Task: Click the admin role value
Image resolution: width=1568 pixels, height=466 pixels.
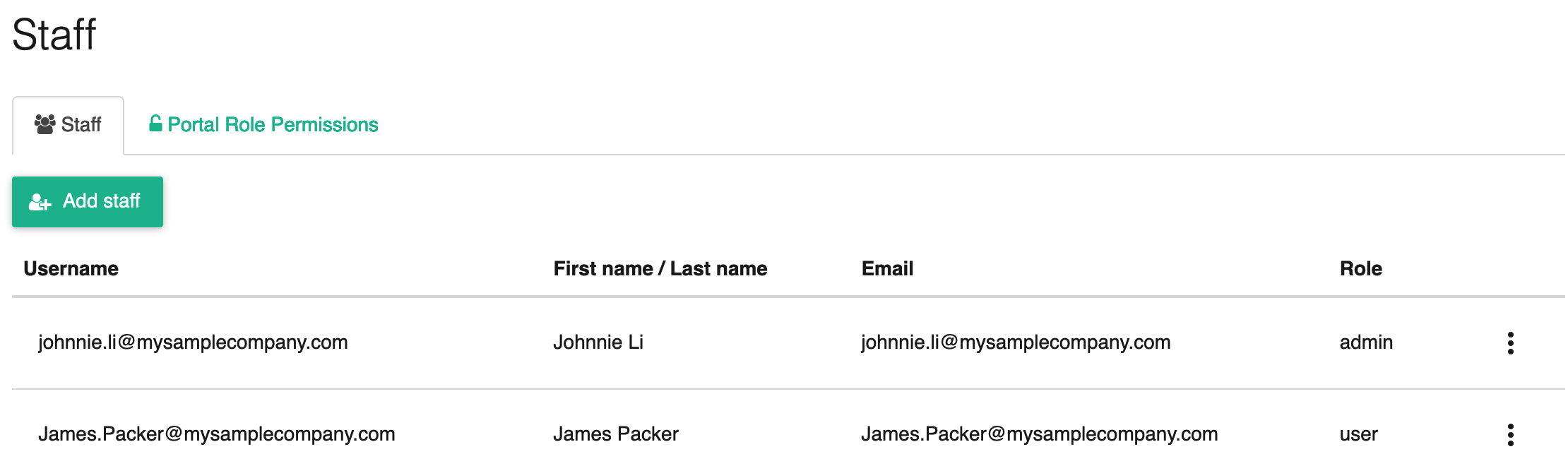Action: point(1366,342)
